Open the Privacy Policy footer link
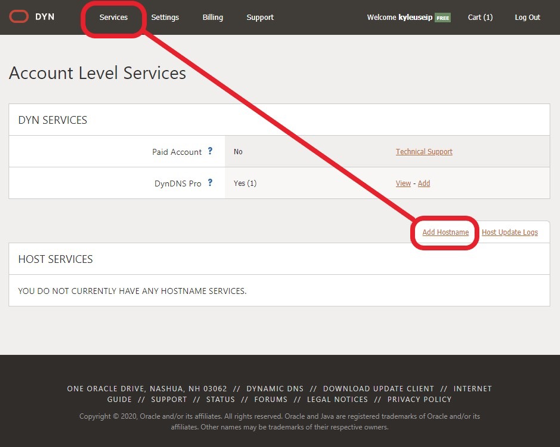This screenshot has width=560, height=447. point(420,399)
